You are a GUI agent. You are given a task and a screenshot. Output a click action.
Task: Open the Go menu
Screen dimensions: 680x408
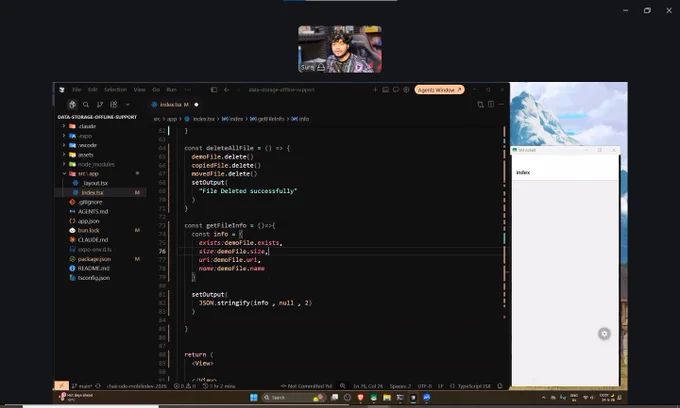[156, 90]
